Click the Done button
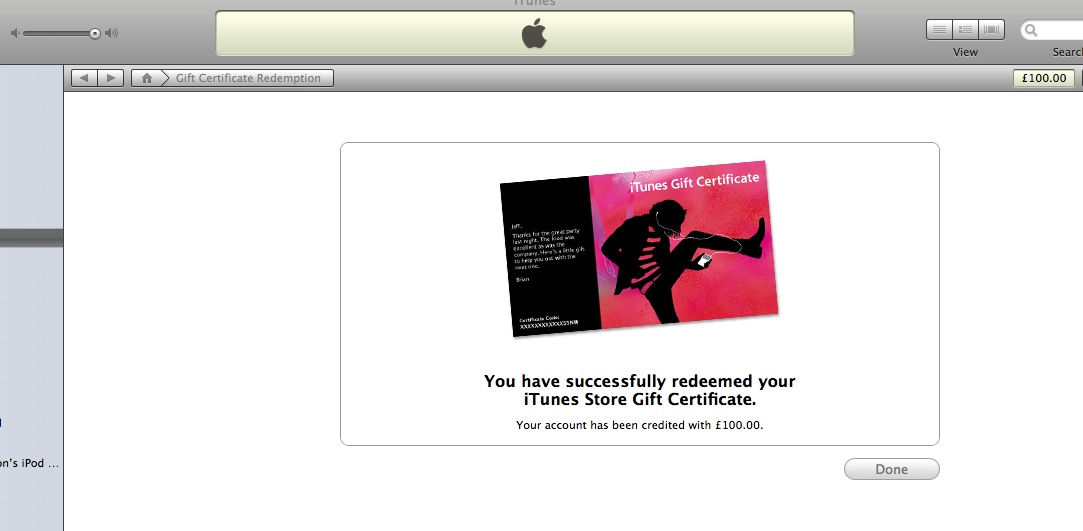This screenshot has width=1083, height=531. tap(891, 469)
